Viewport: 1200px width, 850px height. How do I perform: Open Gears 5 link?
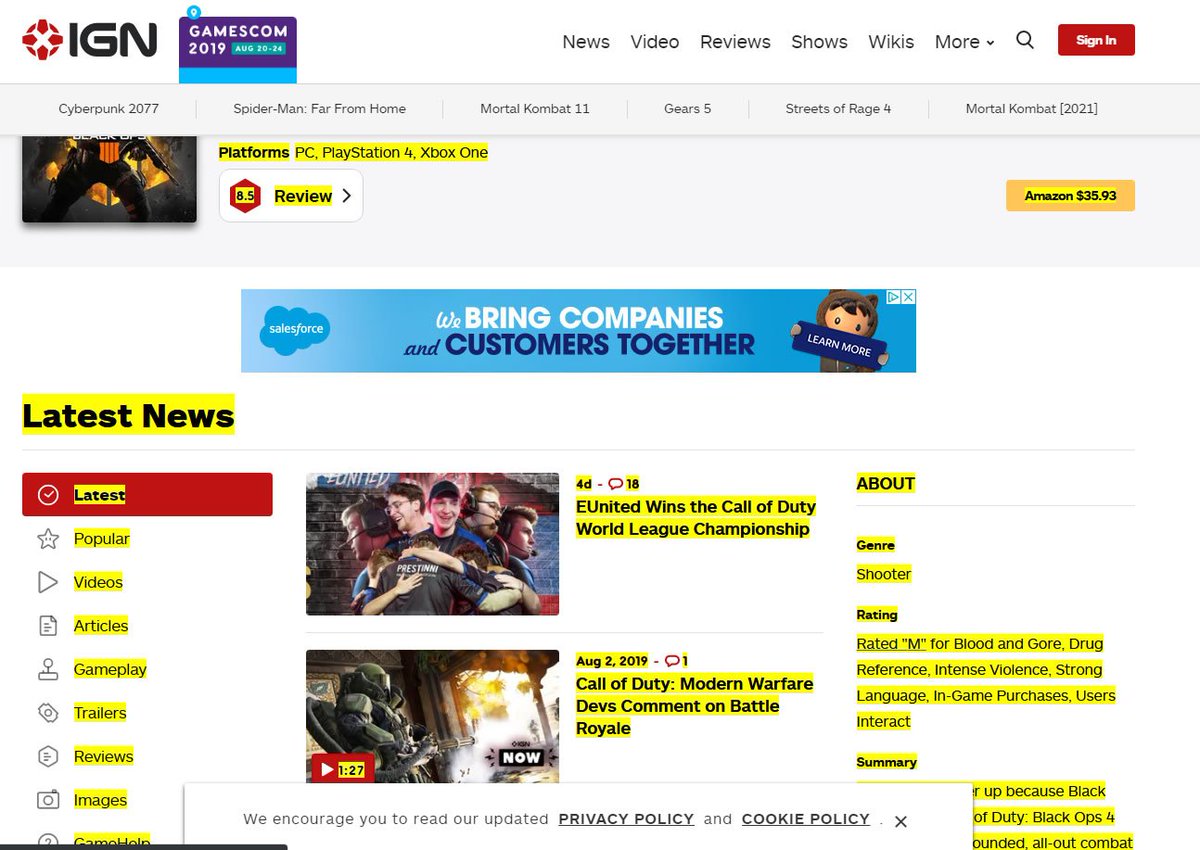click(688, 108)
